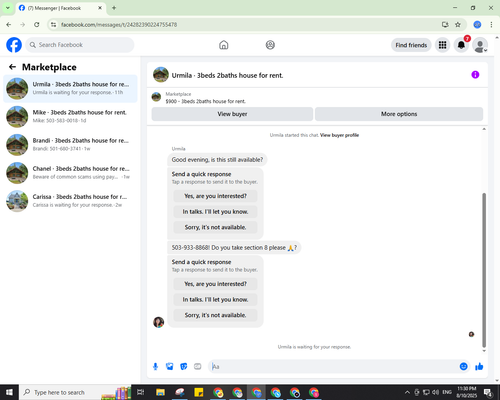The image size is (500, 400).
Task: Open the volume control in system tray
Action: tap(435, 392)
